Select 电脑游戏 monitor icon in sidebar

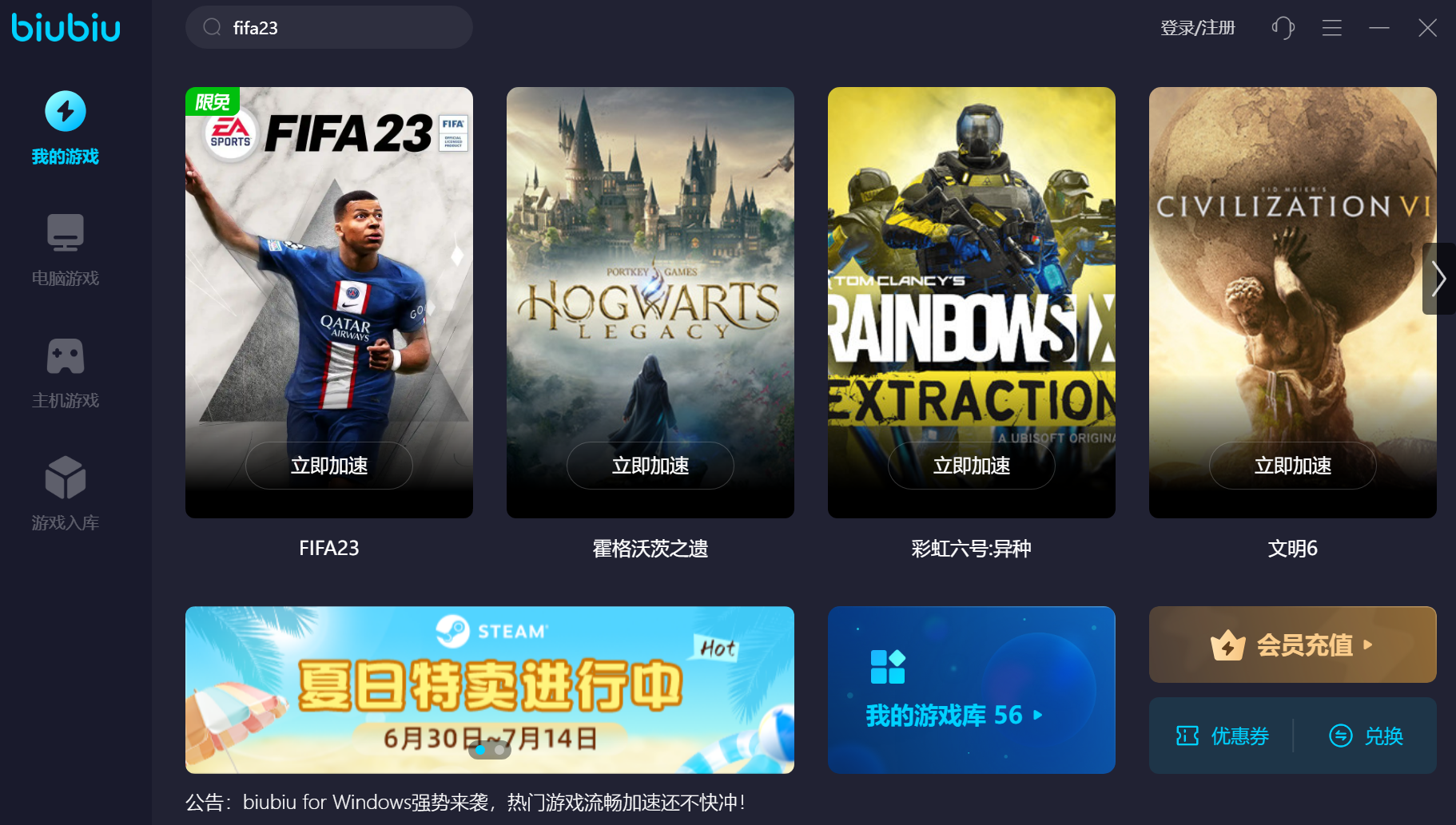pyautogui.click(x=66, y=232)
